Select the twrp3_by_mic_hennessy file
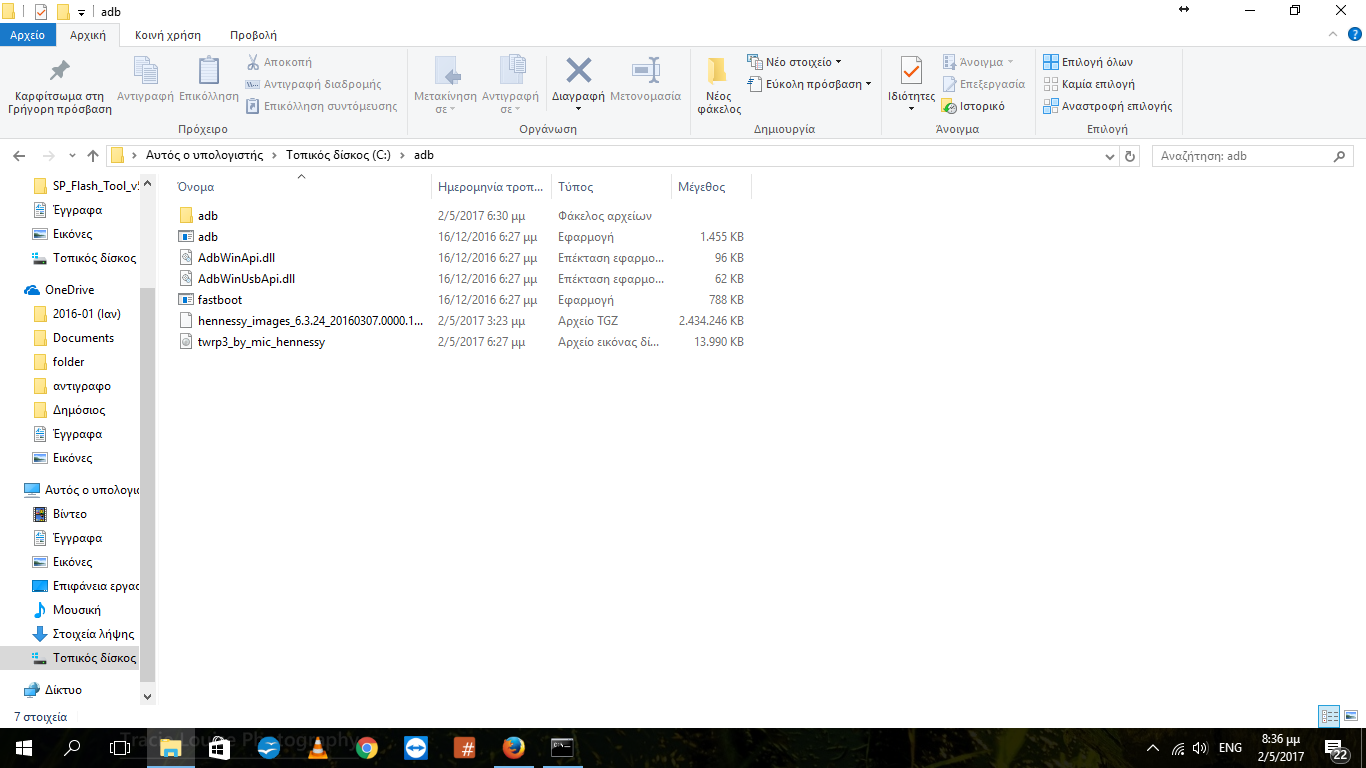This screenshot has width=1366, height=768. tap(261, 342)
